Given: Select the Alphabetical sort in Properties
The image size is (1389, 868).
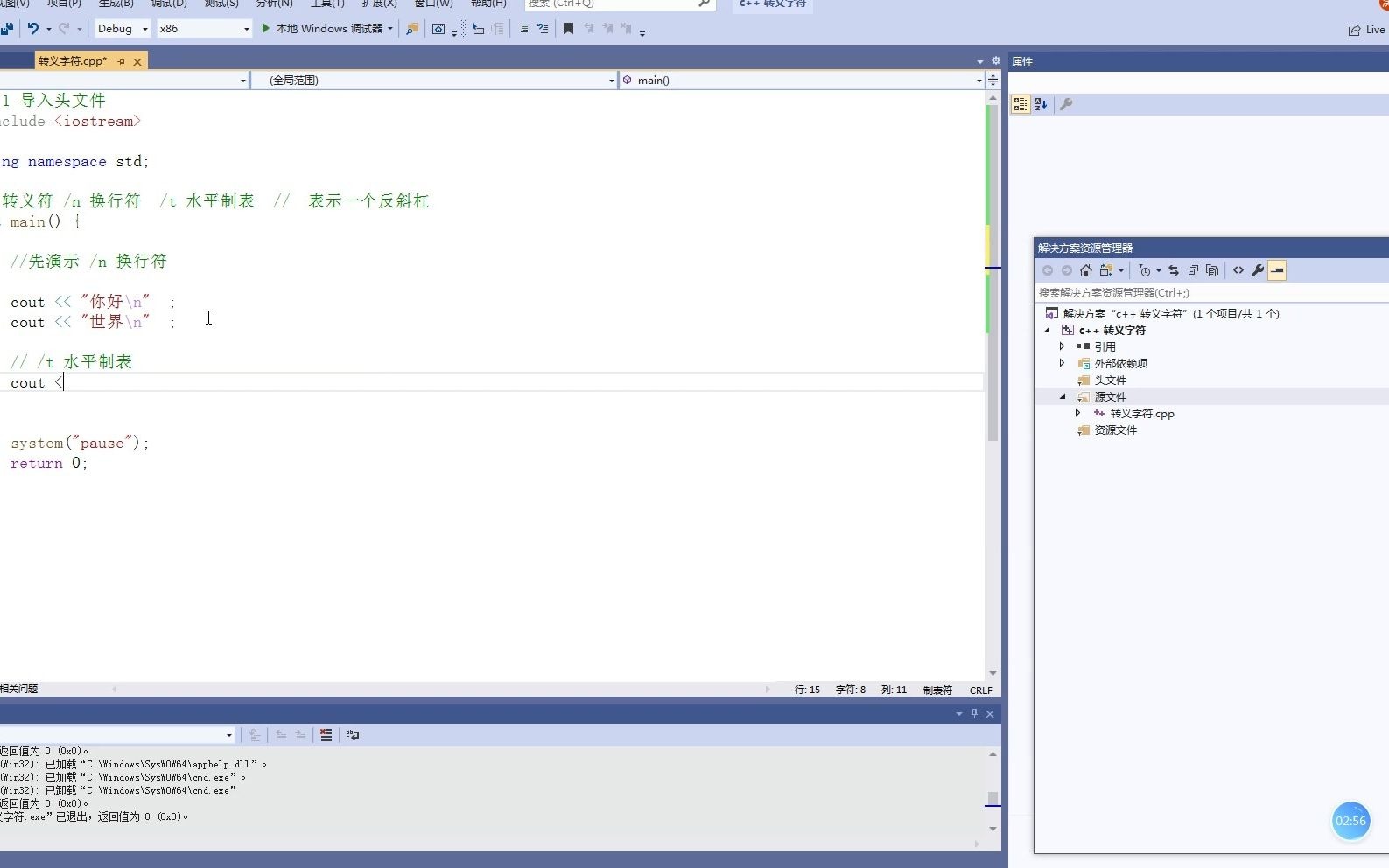Looking at the screenshot, I should (x=1041, y=104).
